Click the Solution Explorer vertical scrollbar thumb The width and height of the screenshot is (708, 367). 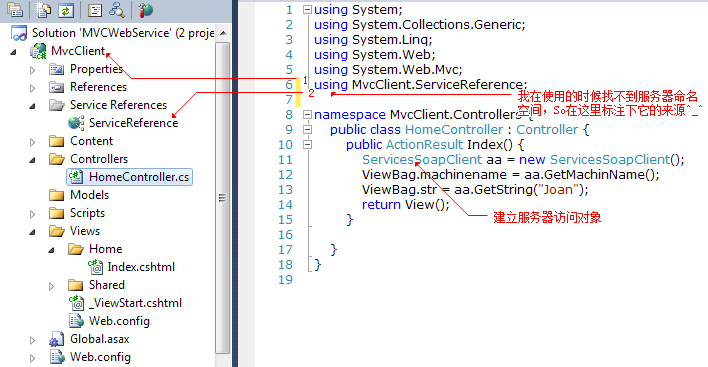[x=223, y=198]
